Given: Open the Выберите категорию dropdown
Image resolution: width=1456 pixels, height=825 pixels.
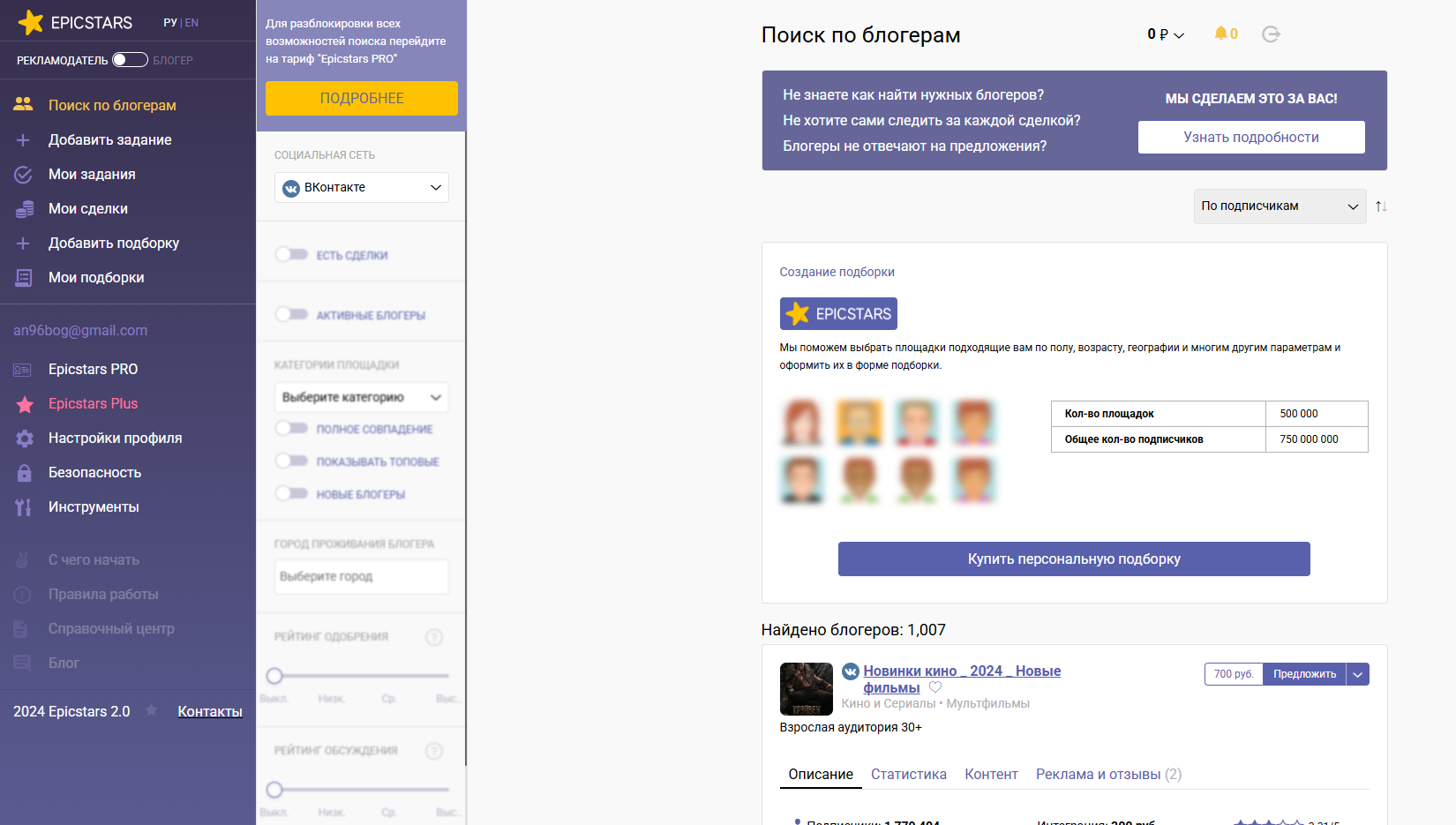Looking at the screenshot, I should point(362,397).
